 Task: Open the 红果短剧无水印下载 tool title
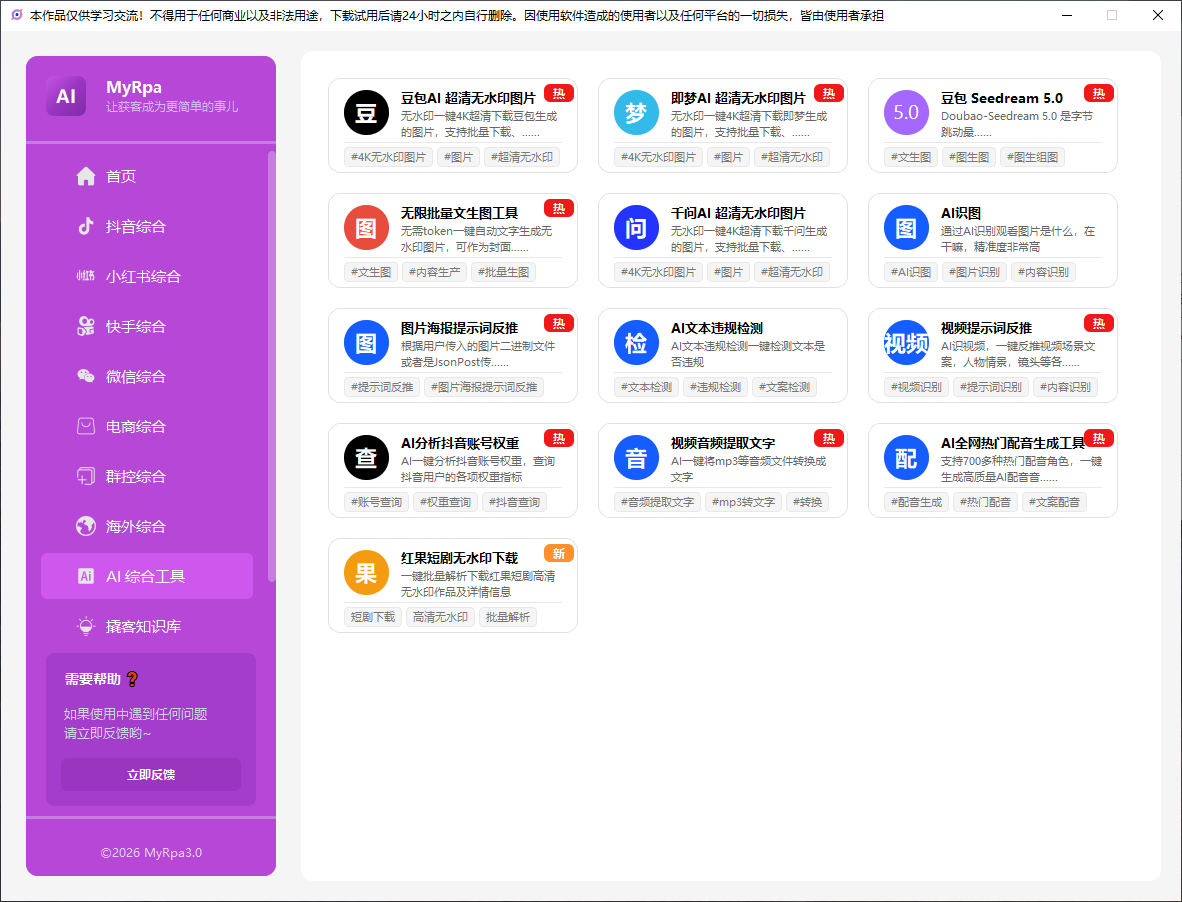(x=459, y=558)
